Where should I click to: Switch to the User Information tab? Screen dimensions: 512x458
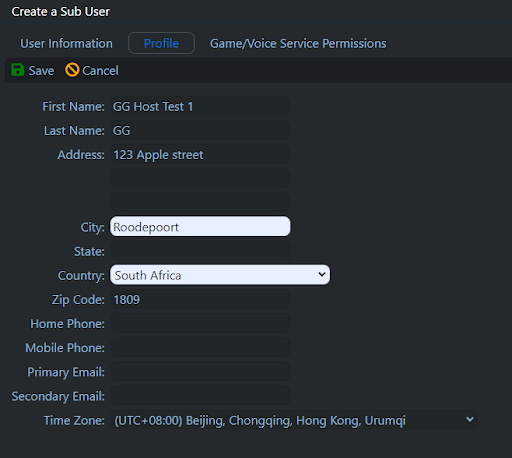pos(66,43)
